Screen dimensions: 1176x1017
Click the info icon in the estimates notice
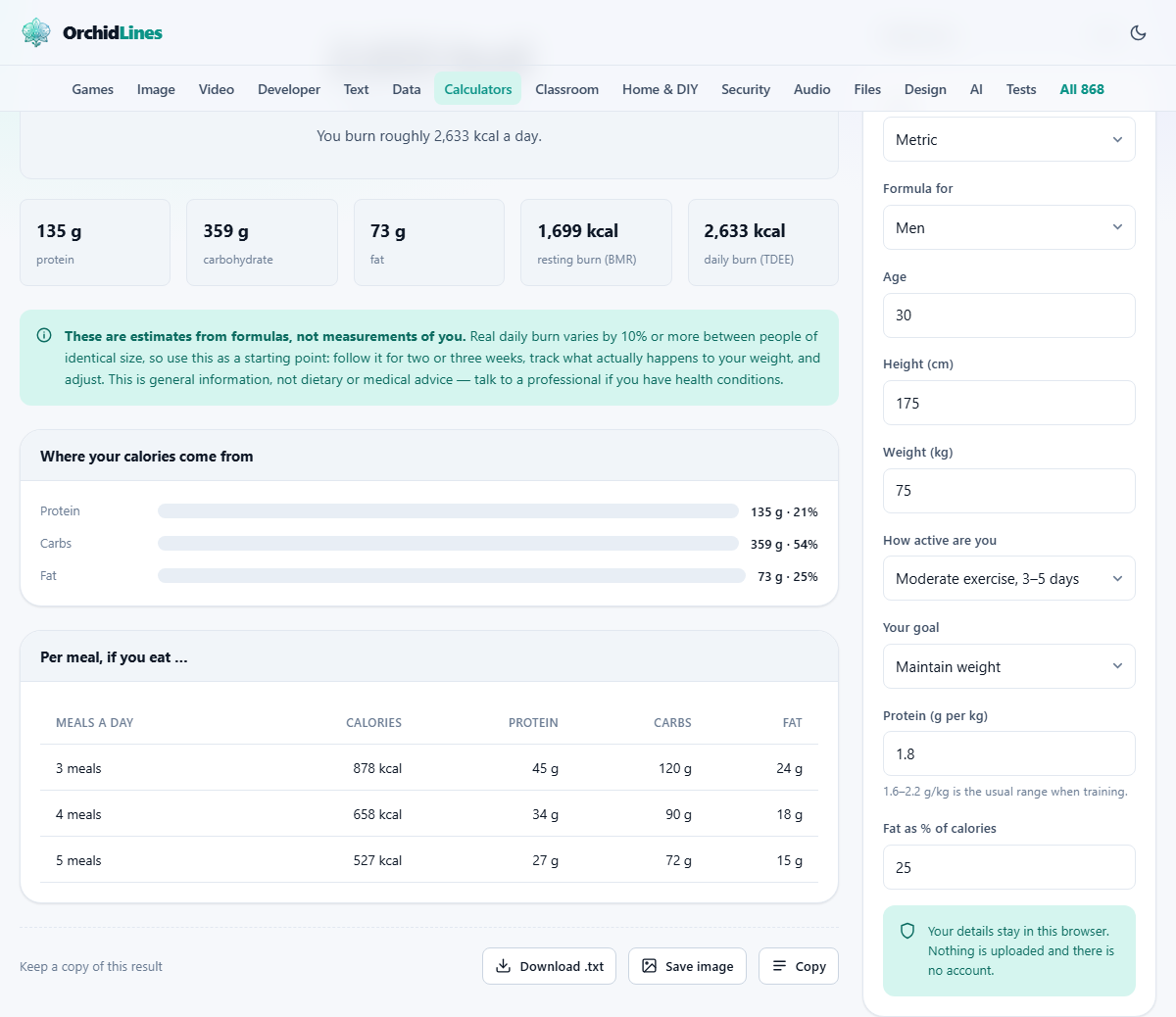click(x=44, y=335)
